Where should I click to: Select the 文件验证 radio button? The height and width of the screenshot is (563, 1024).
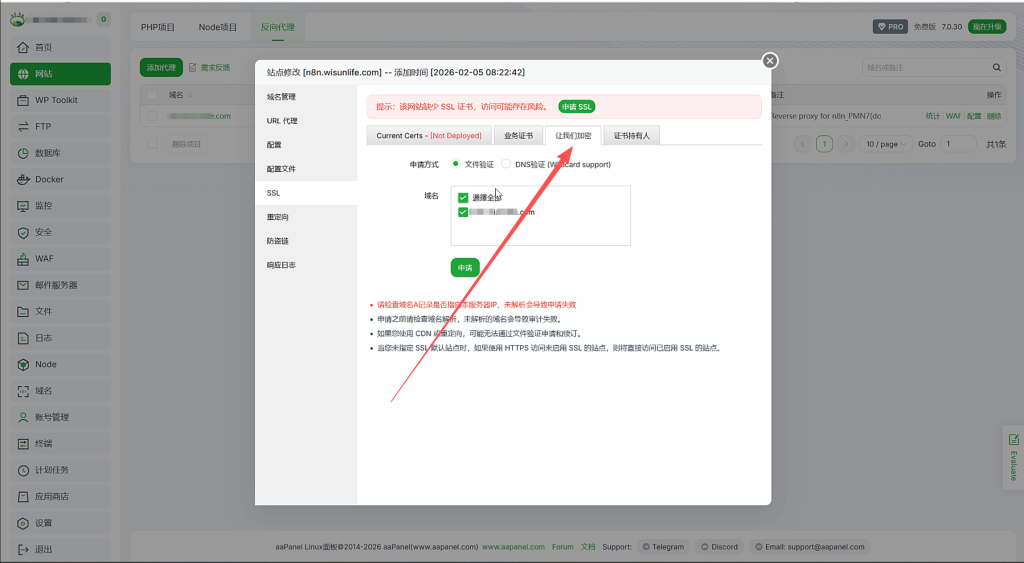click(x=456, y=164)
